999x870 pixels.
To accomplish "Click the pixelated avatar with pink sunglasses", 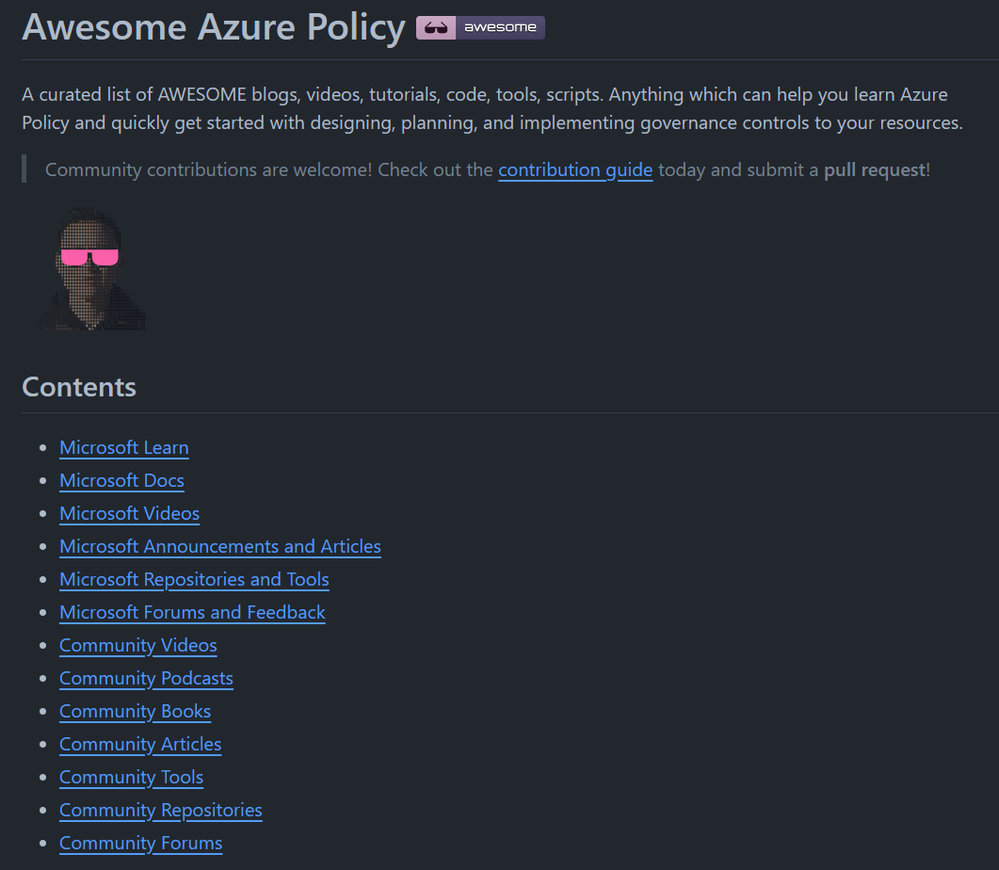I will point(92,269).
